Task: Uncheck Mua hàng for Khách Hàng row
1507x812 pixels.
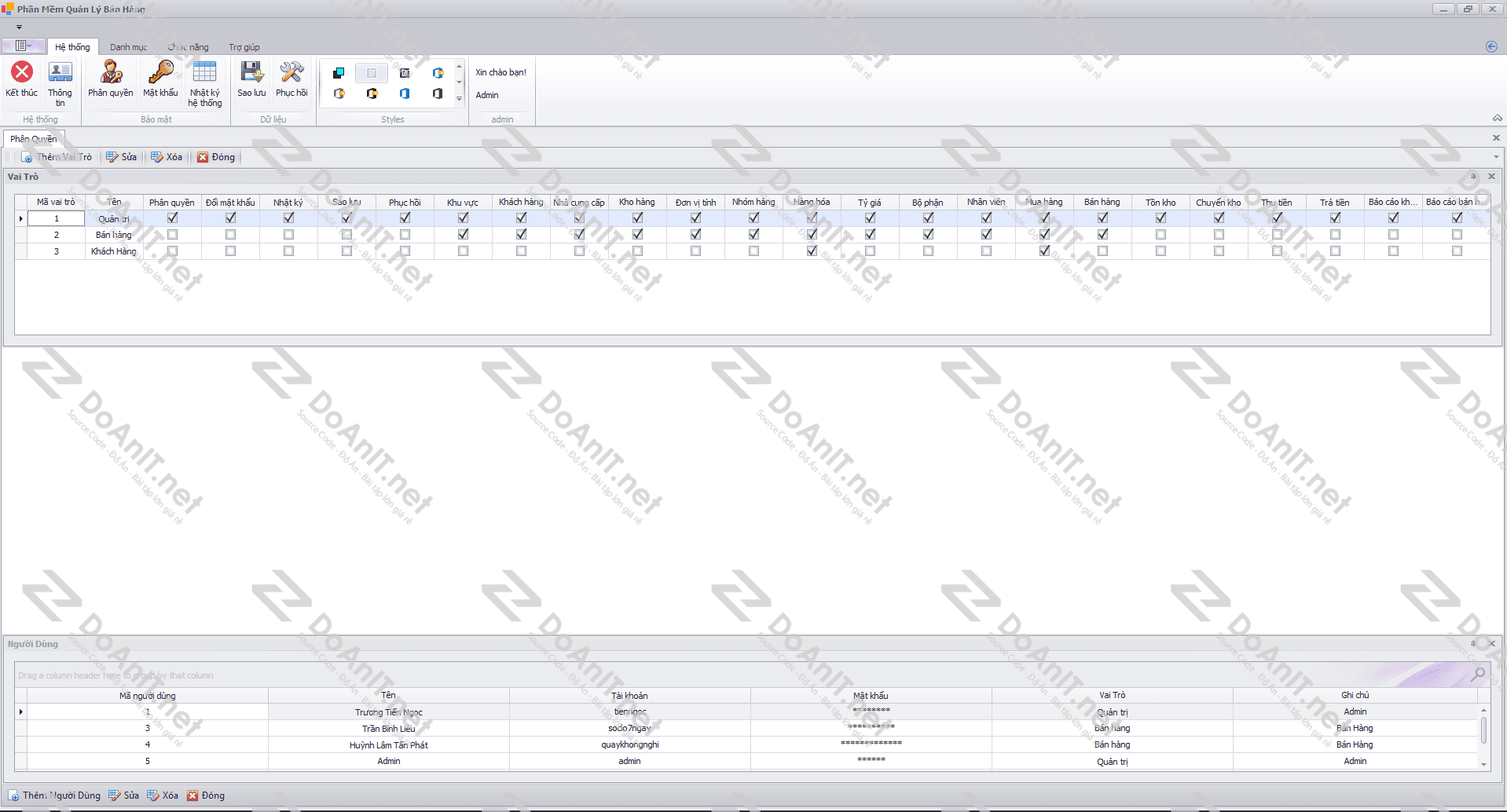Action: [x=1044, y=251]
